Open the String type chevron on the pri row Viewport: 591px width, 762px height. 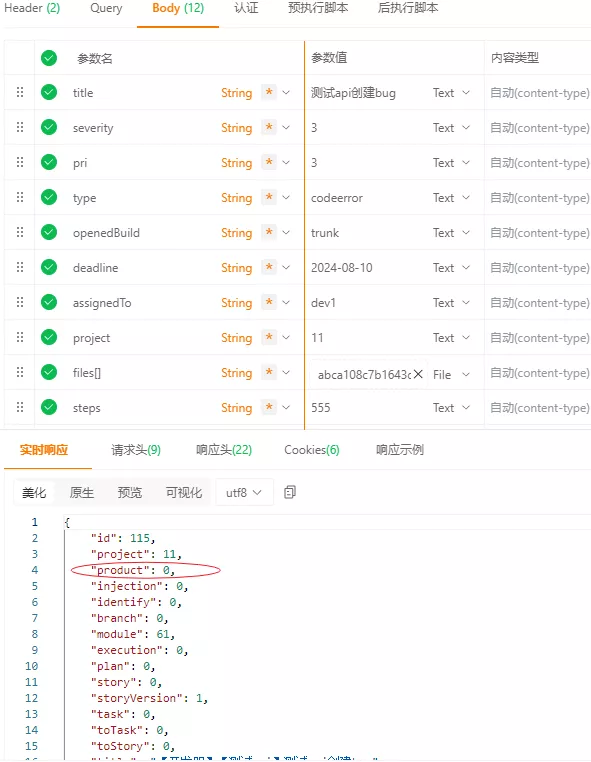coord(286,162)
